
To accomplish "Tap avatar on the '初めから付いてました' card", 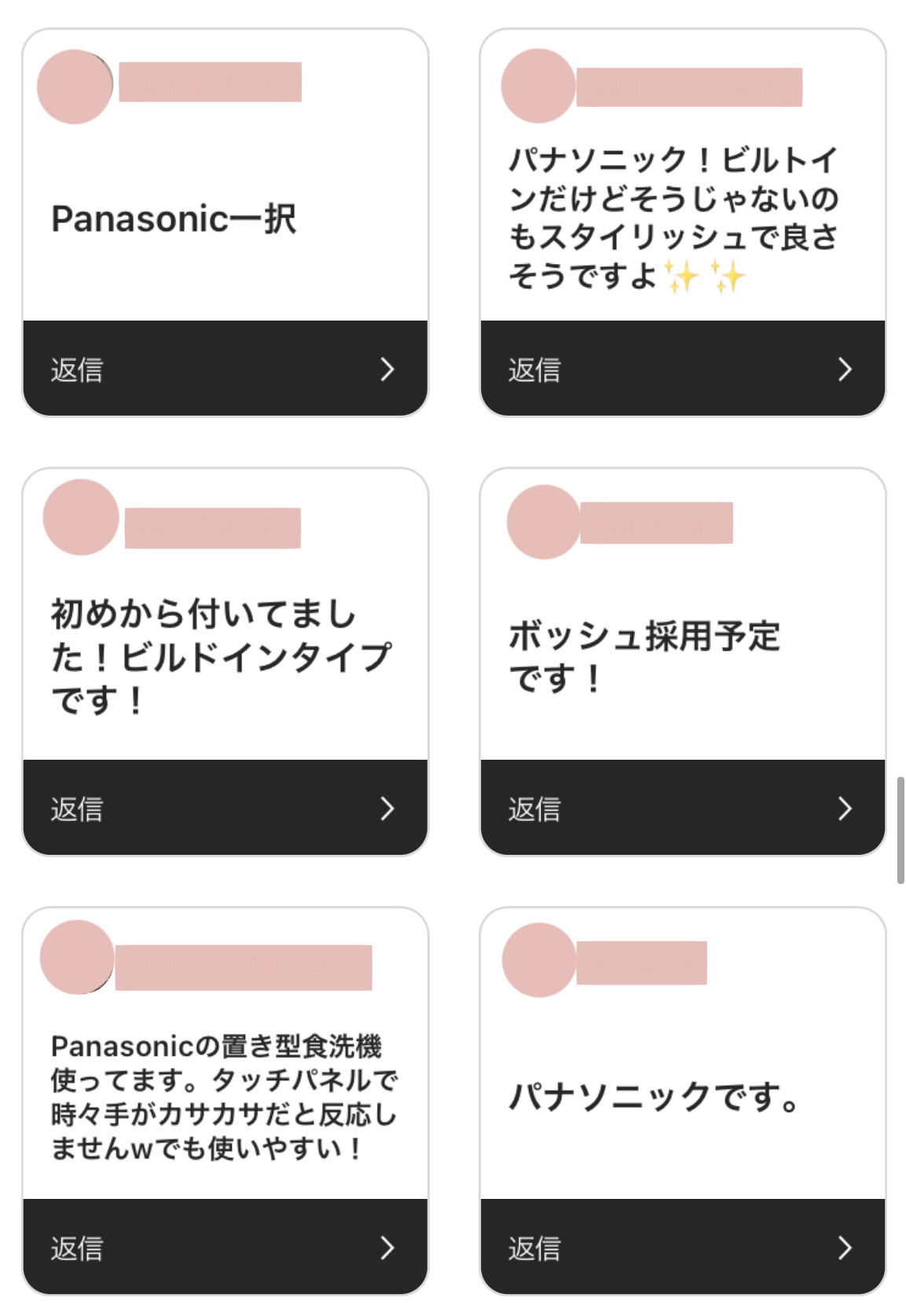I will (x=81, y=517).
